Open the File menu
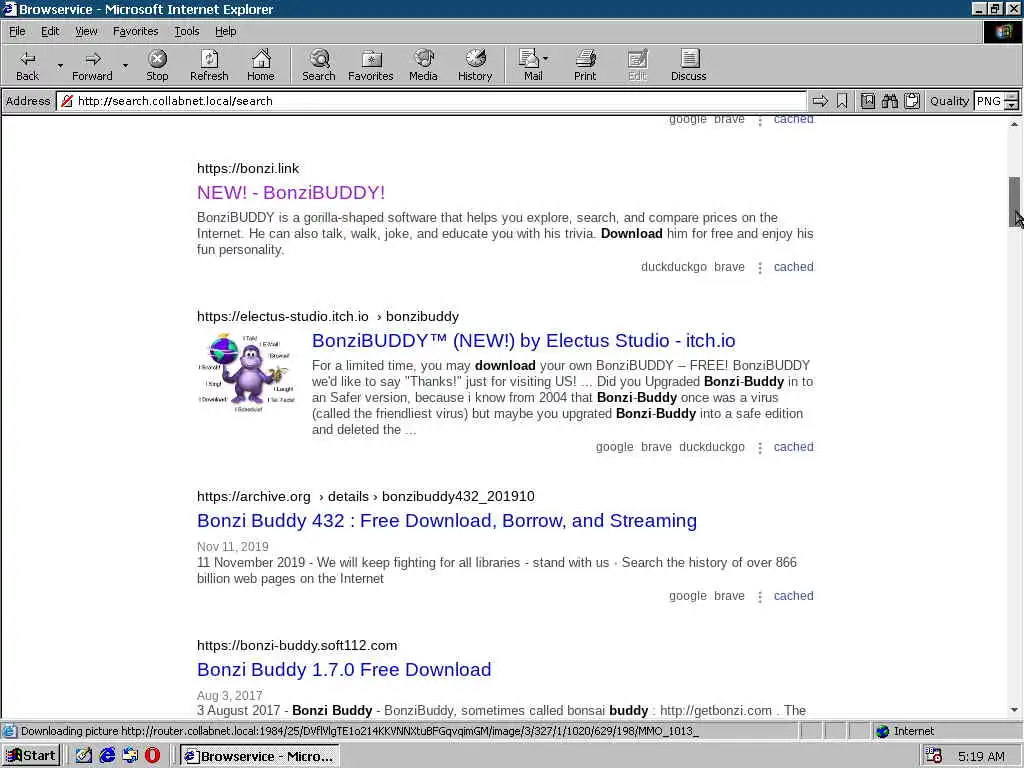1024x768 pixels. 17,31
